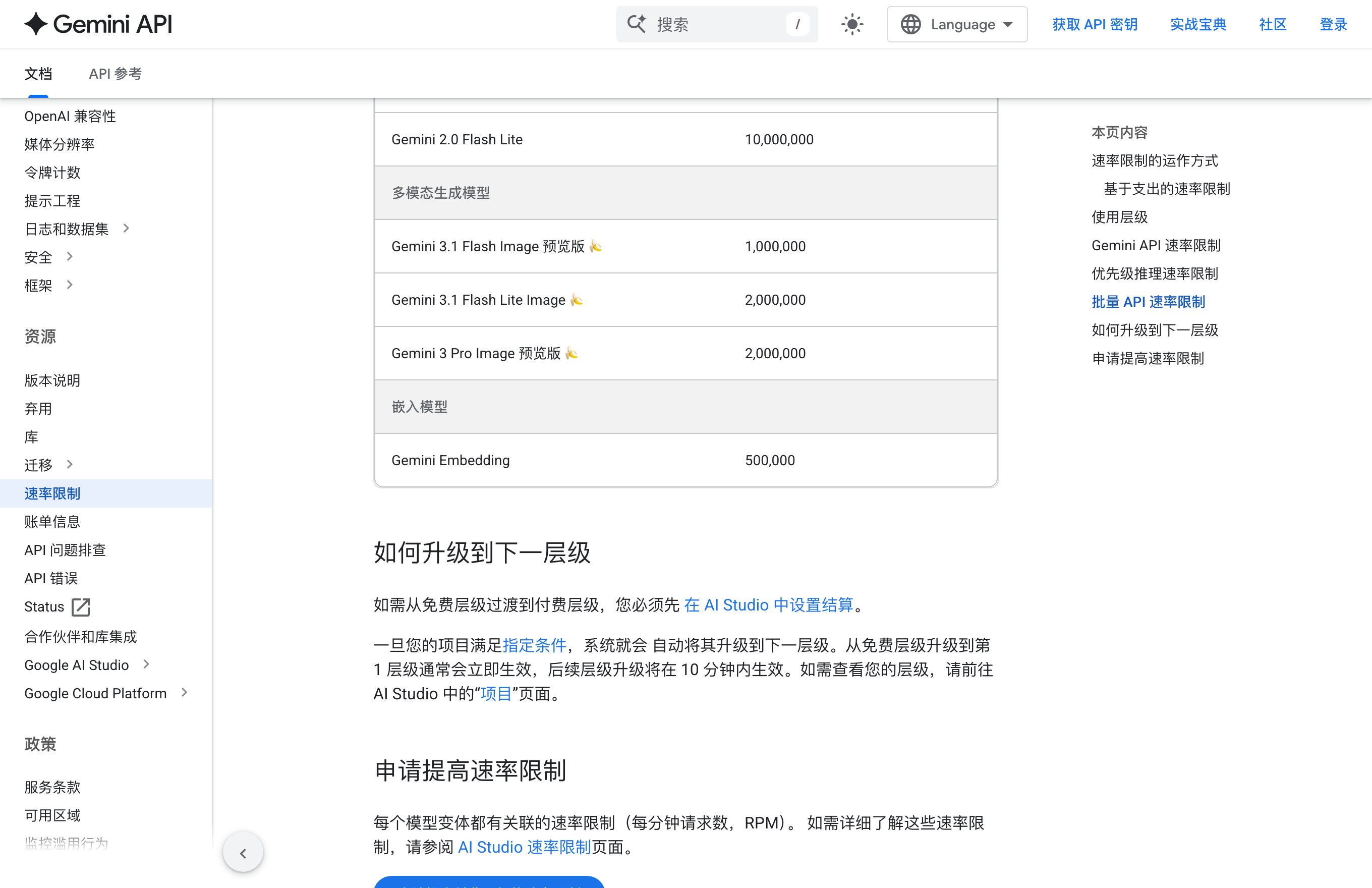Open 库 in sidebar
Image resolution: width=1372 pixels, height=888 pixels.
(x=31, y=437)
